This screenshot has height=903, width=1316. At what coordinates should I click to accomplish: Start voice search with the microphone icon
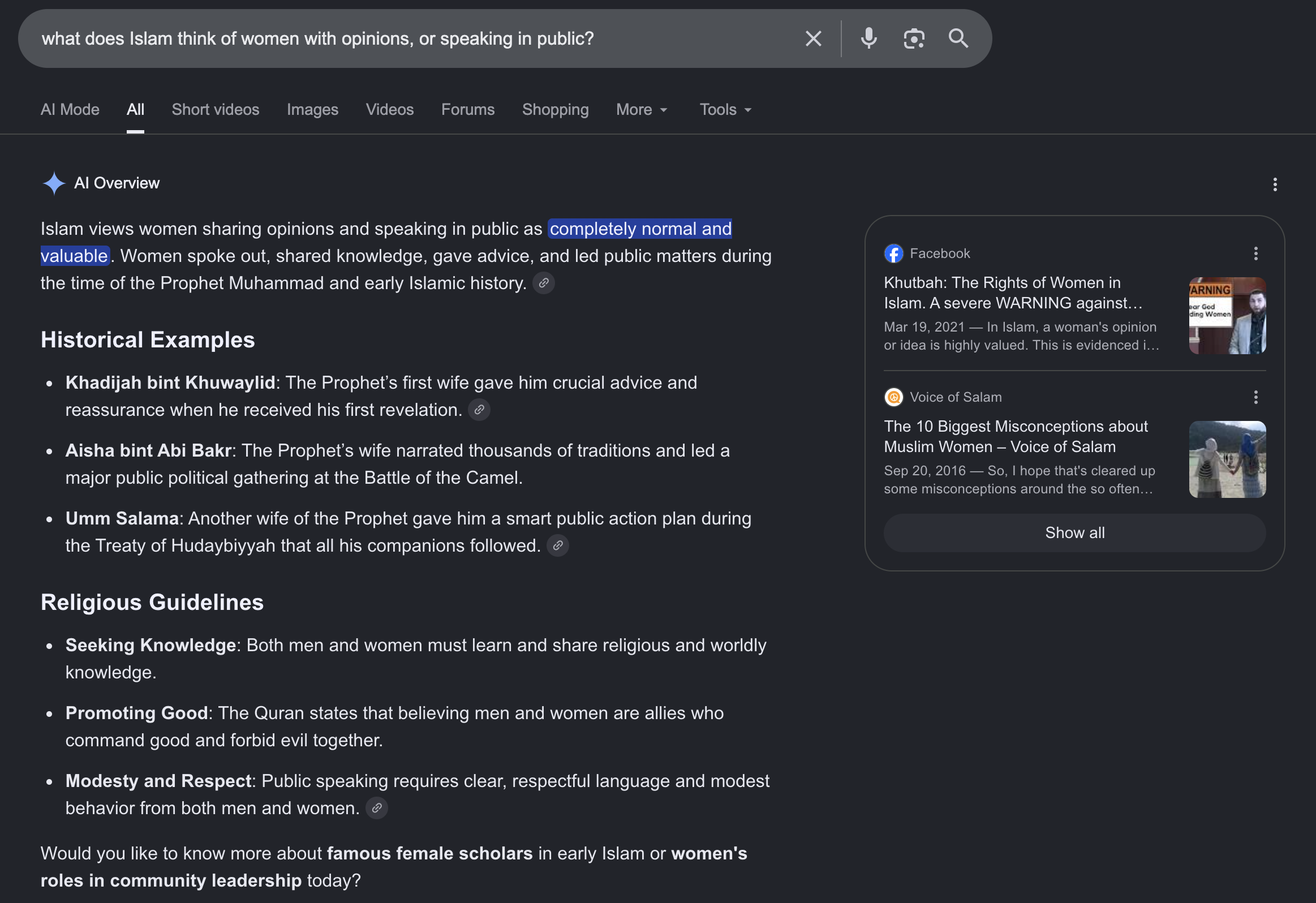coord(868,38)
